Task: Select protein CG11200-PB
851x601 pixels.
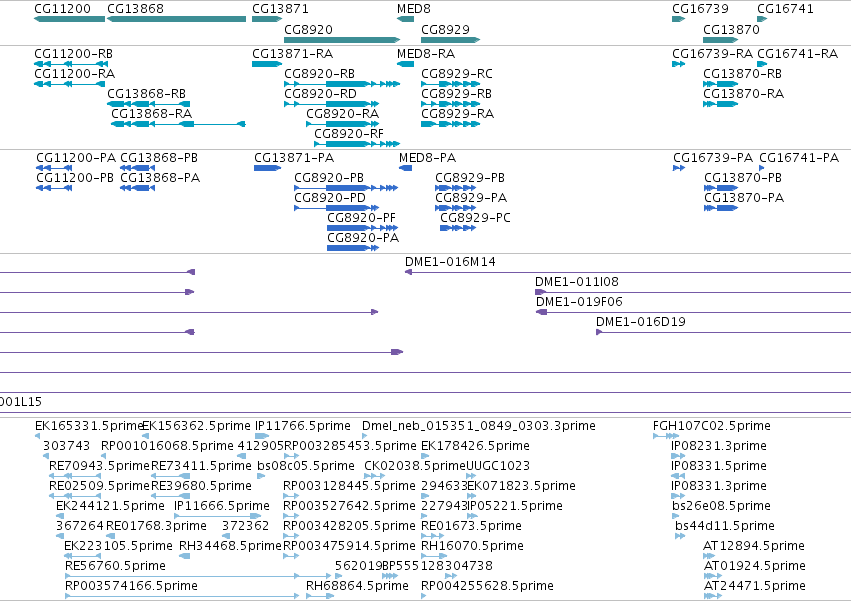Action: click(75, 178)
